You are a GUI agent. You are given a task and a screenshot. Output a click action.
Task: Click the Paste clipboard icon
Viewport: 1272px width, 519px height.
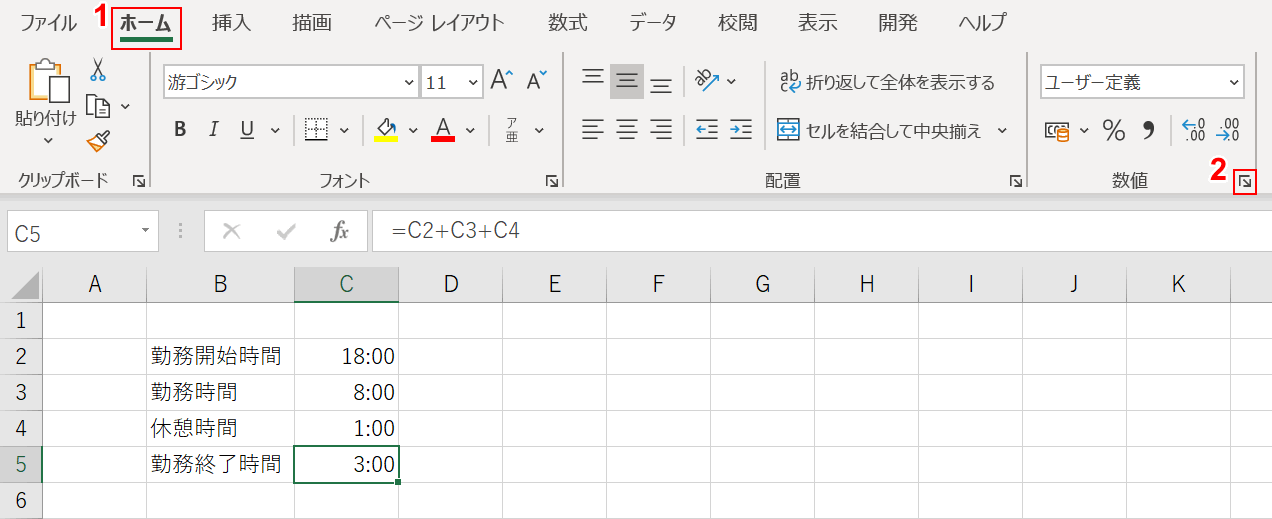[x=47, y=81]
